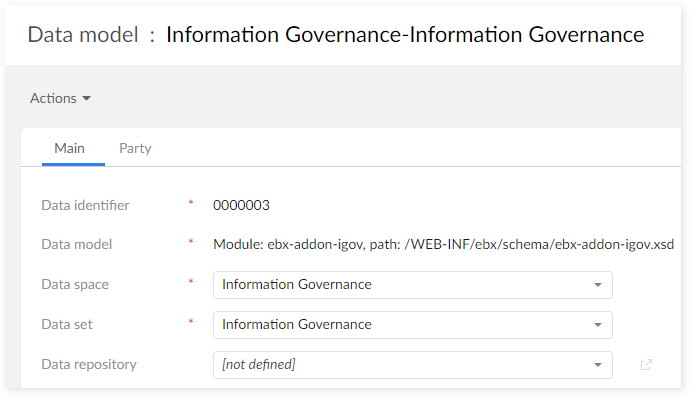Click the [not defined] Data repository field
690x397 pixels.
[x=413, y=364]
